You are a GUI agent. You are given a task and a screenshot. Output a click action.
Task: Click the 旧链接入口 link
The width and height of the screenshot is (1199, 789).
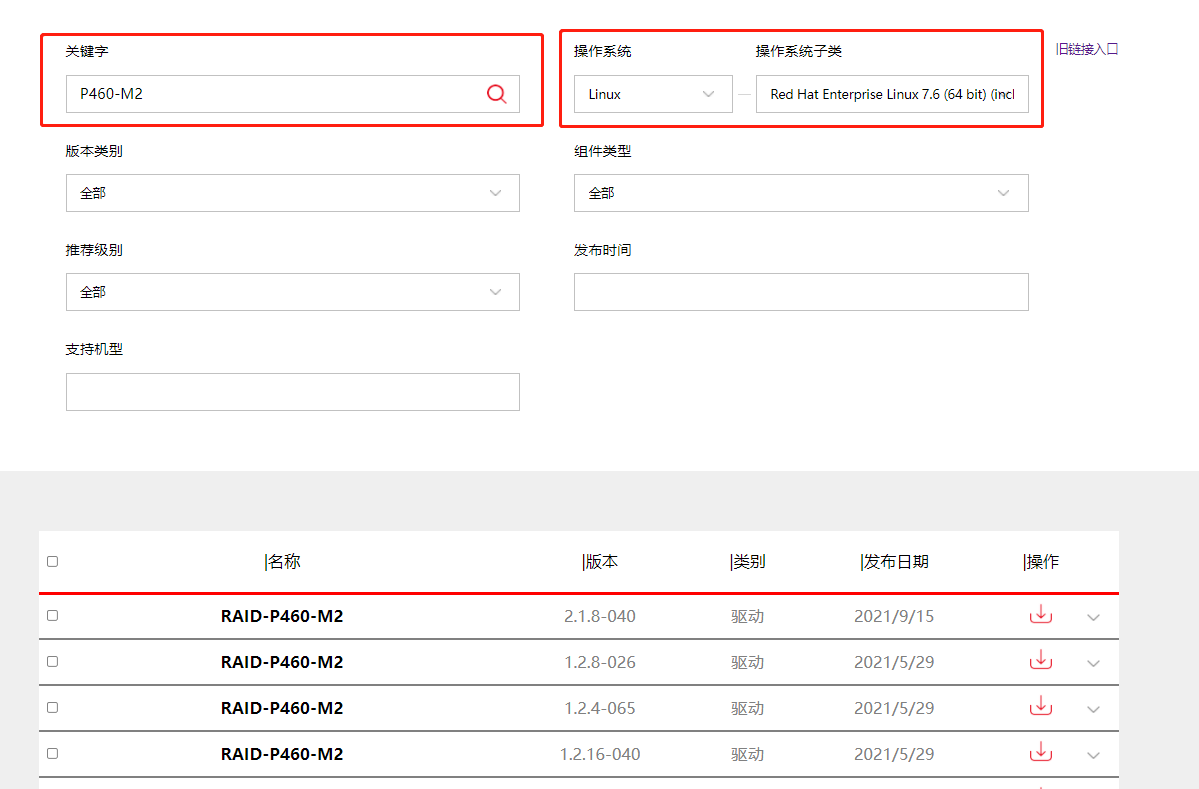(1086, 49)
